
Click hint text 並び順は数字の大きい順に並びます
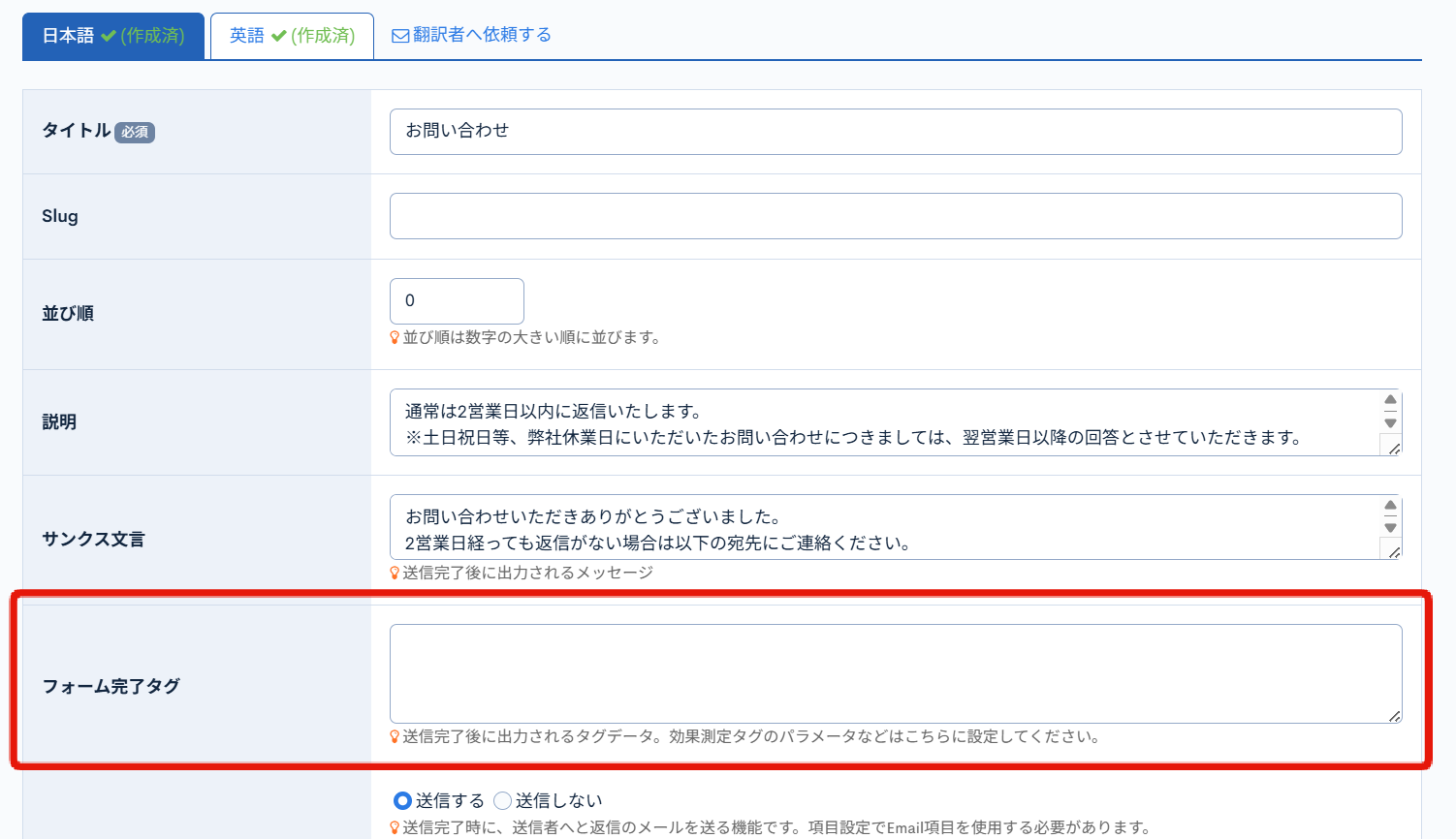[x=531, y=337]
